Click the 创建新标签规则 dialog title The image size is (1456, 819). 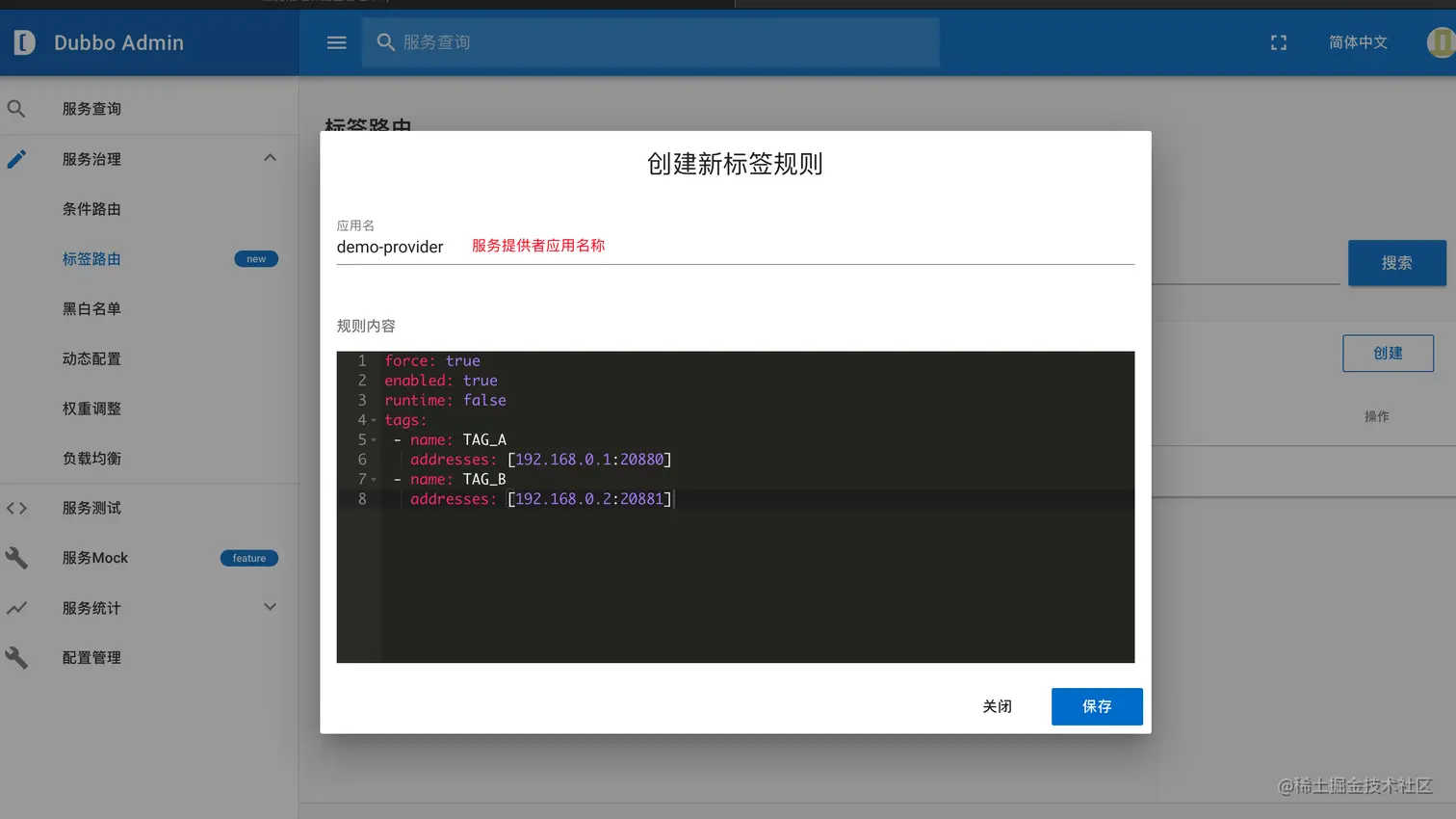(x=735, y=164)
